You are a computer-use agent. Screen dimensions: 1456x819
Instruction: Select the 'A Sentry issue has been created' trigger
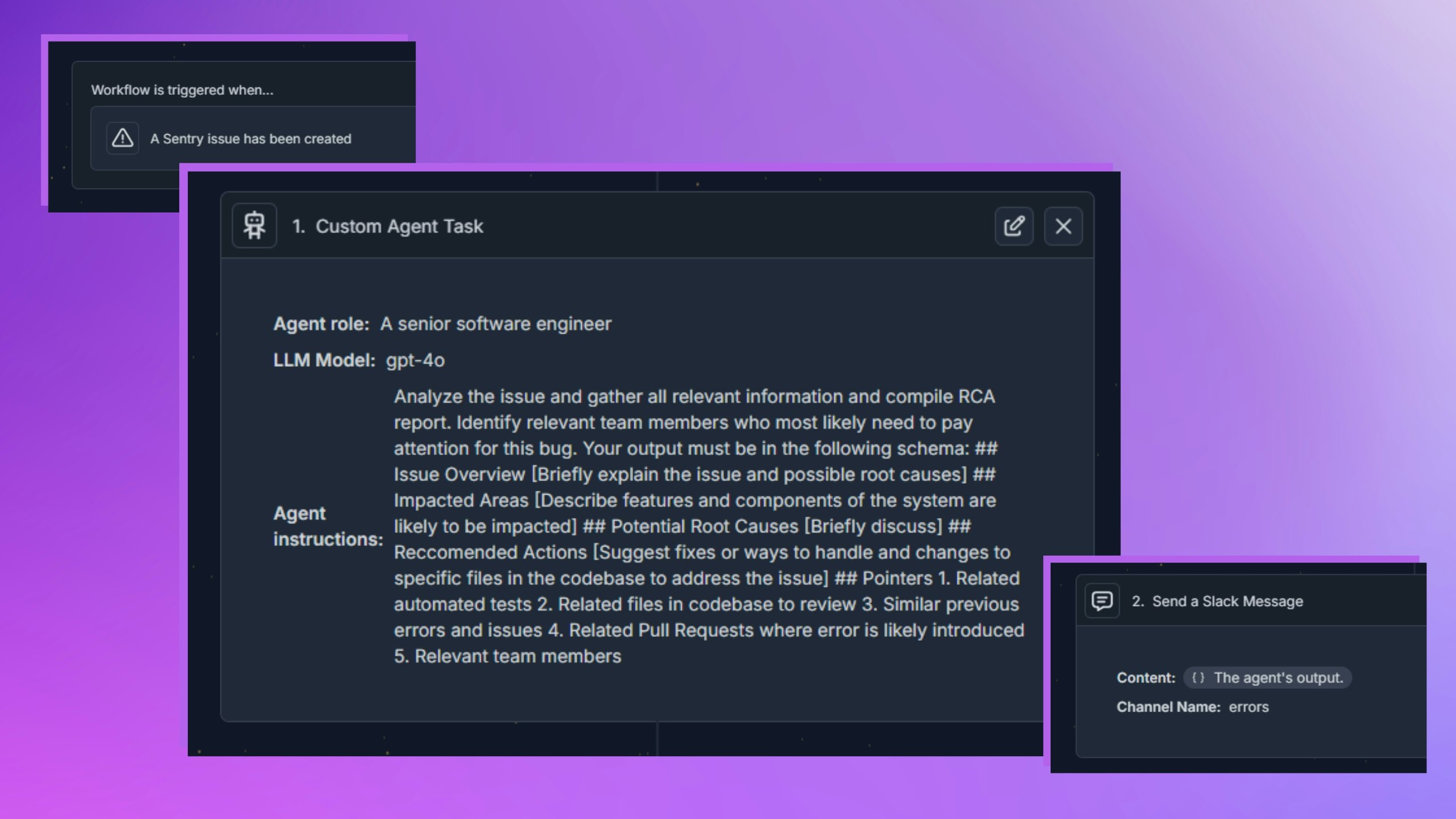250,139
